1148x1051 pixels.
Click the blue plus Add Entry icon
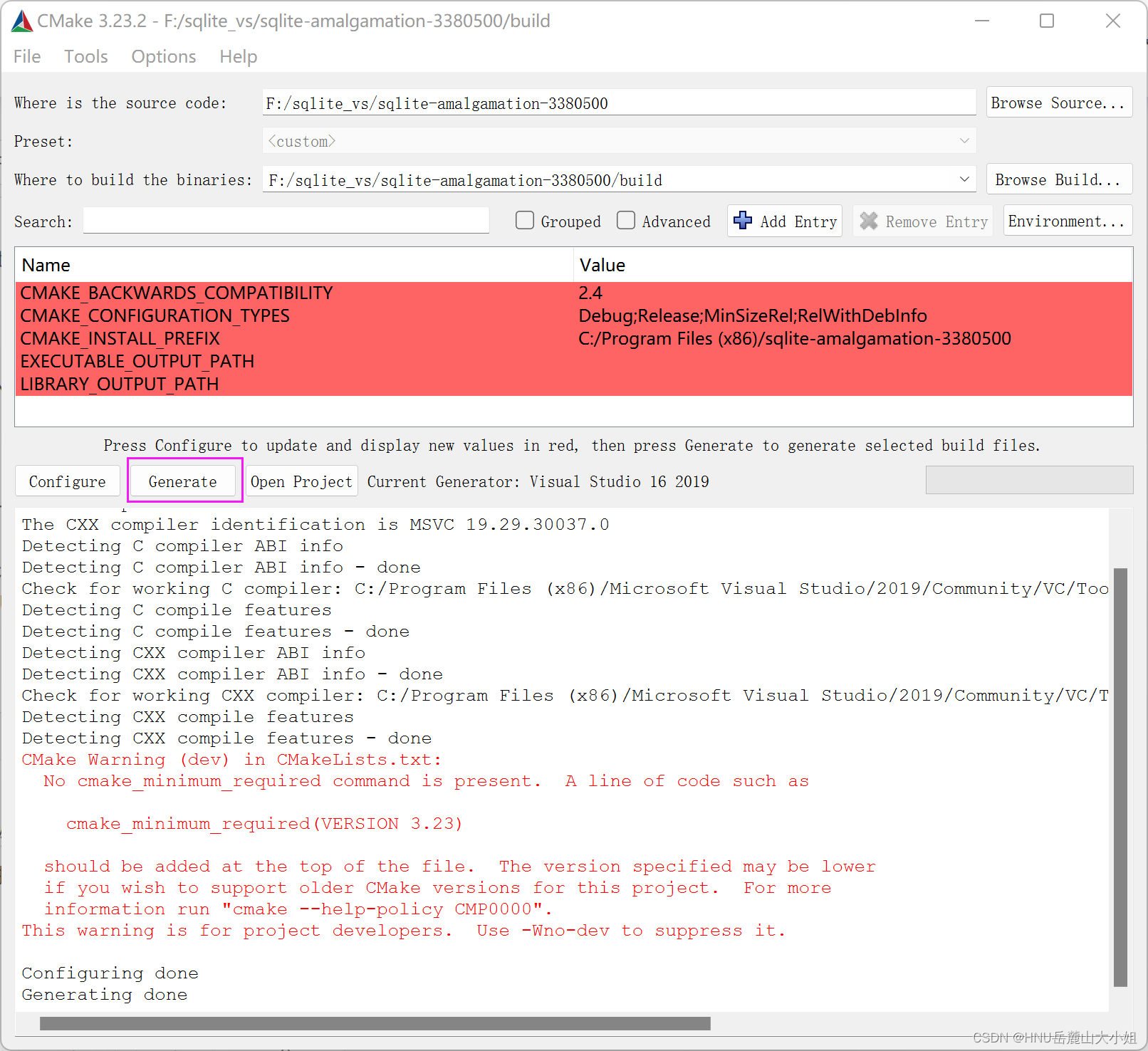743,221
